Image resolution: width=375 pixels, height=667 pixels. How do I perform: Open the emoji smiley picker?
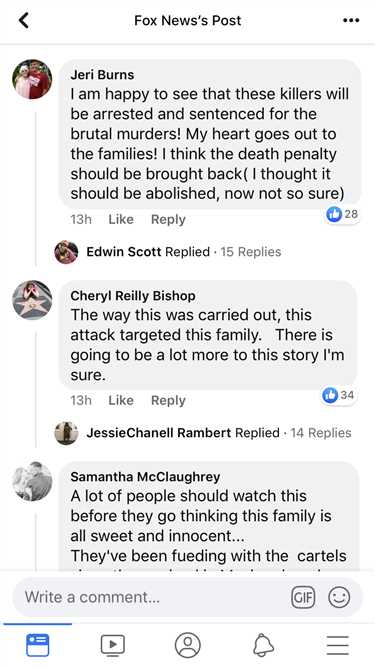339,597
